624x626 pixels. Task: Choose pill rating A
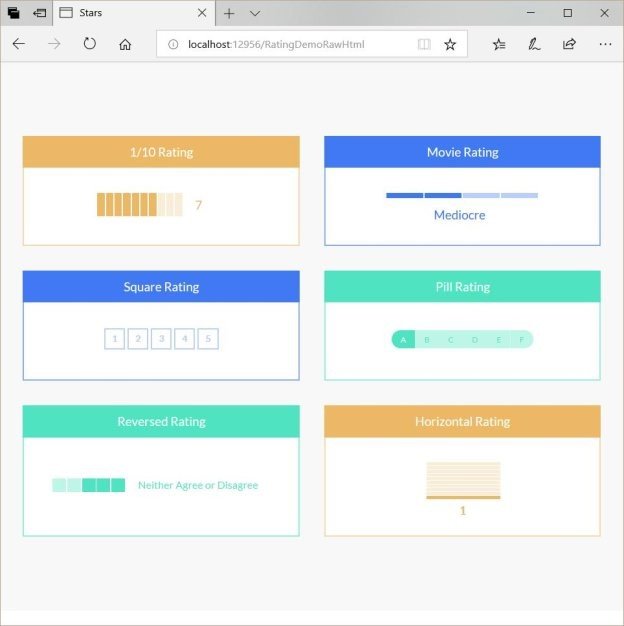(x=403, y=339)
